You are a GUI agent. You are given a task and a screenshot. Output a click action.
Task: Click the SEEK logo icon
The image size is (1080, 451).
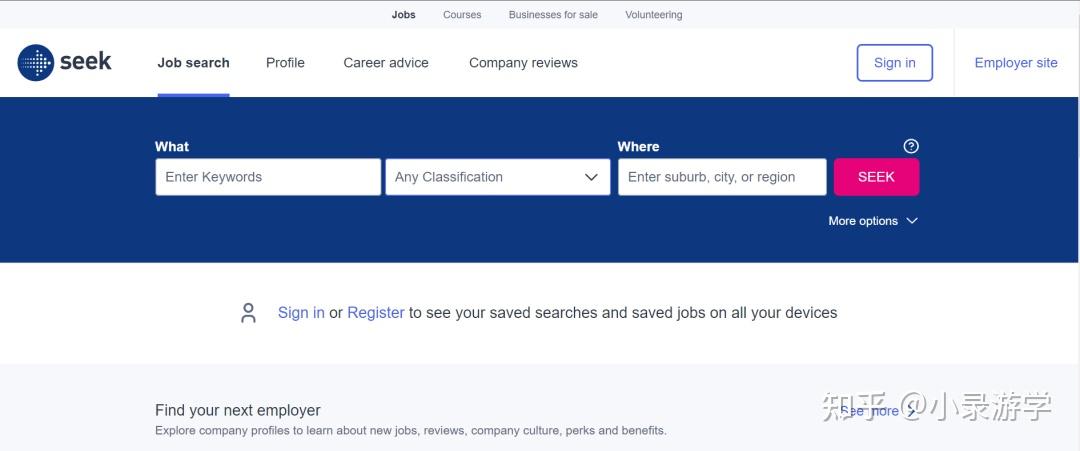[36, 62]
